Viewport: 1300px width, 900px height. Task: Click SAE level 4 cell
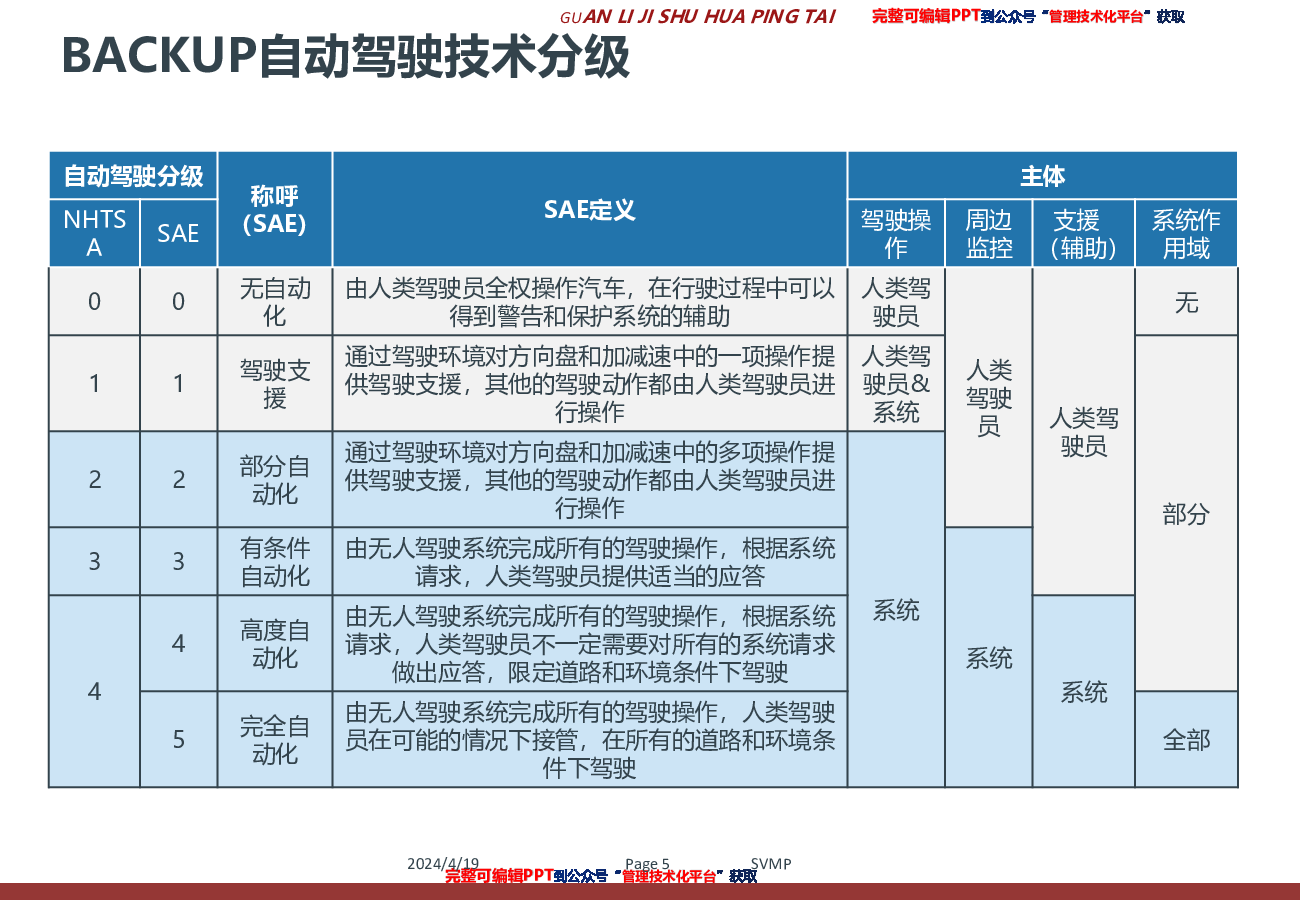pyautogui.click(x=178, y=643)
